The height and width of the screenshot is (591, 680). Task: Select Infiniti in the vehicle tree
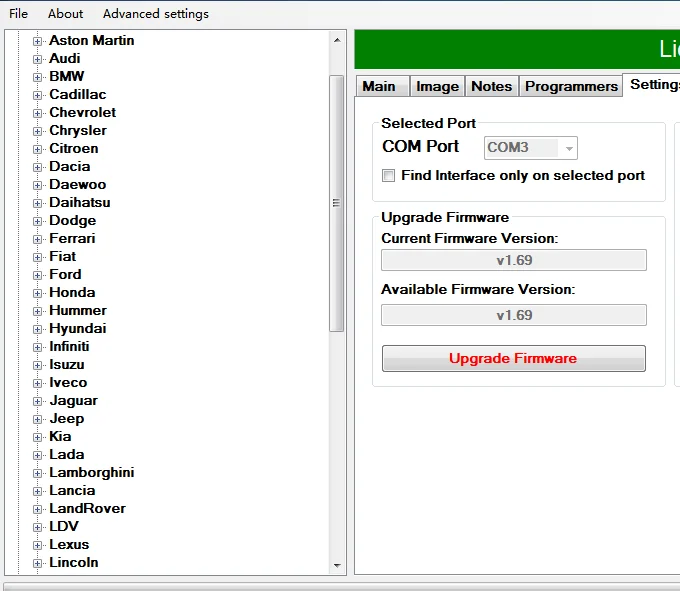point(69,346)
